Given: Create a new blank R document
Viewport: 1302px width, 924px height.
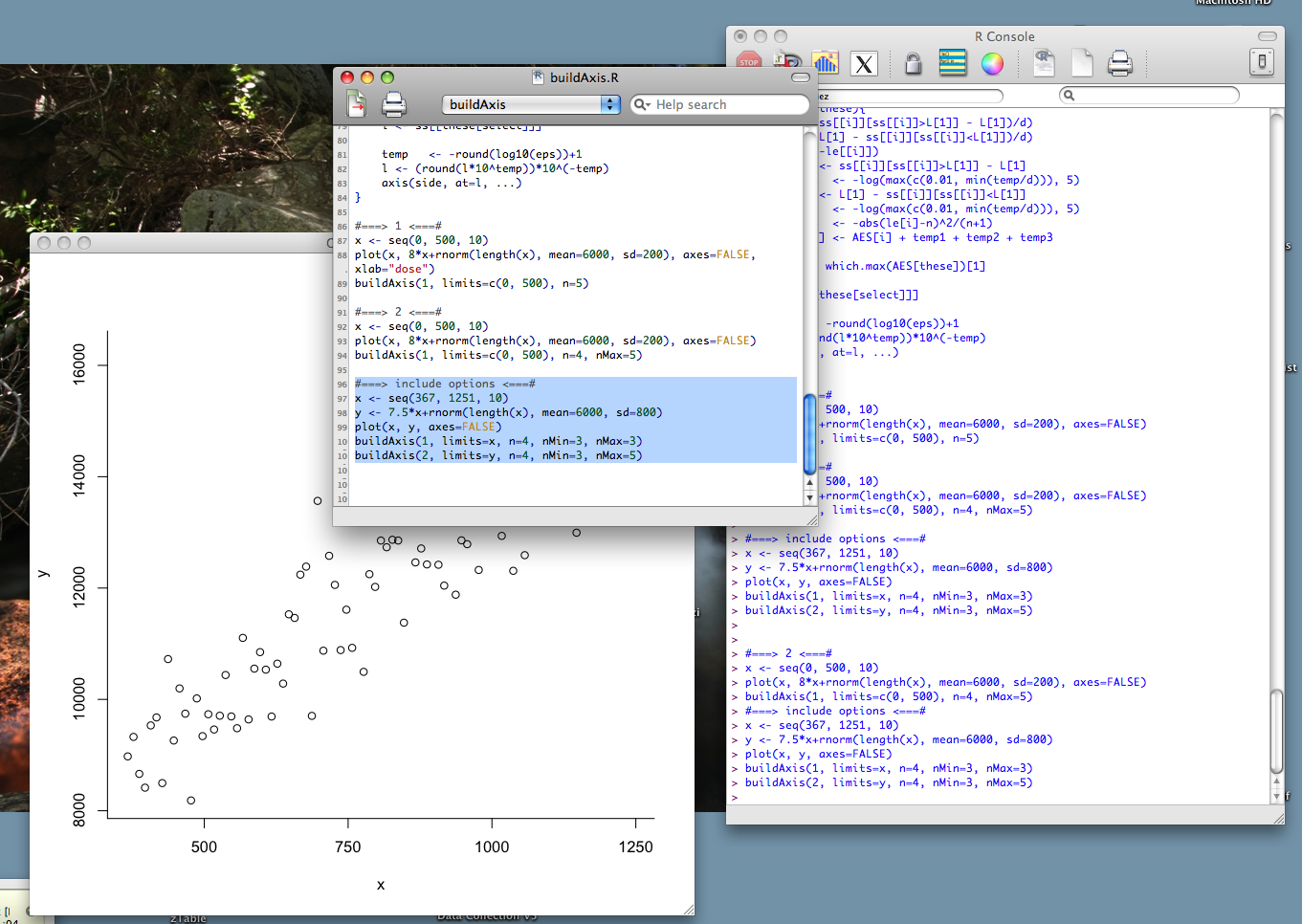Looking at the screenshot, I should point(1082,63).
